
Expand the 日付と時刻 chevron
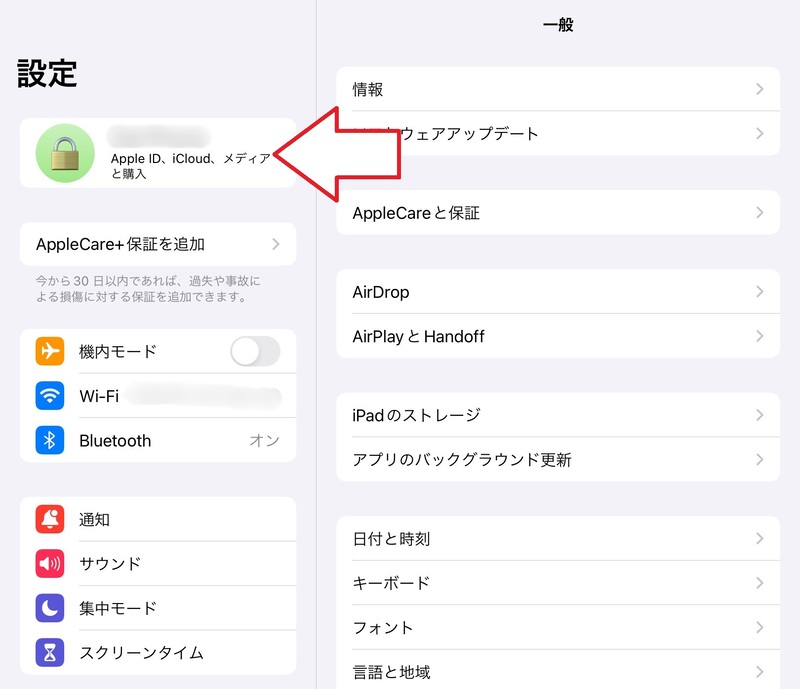pyautogui.click(x=760, y=538)
